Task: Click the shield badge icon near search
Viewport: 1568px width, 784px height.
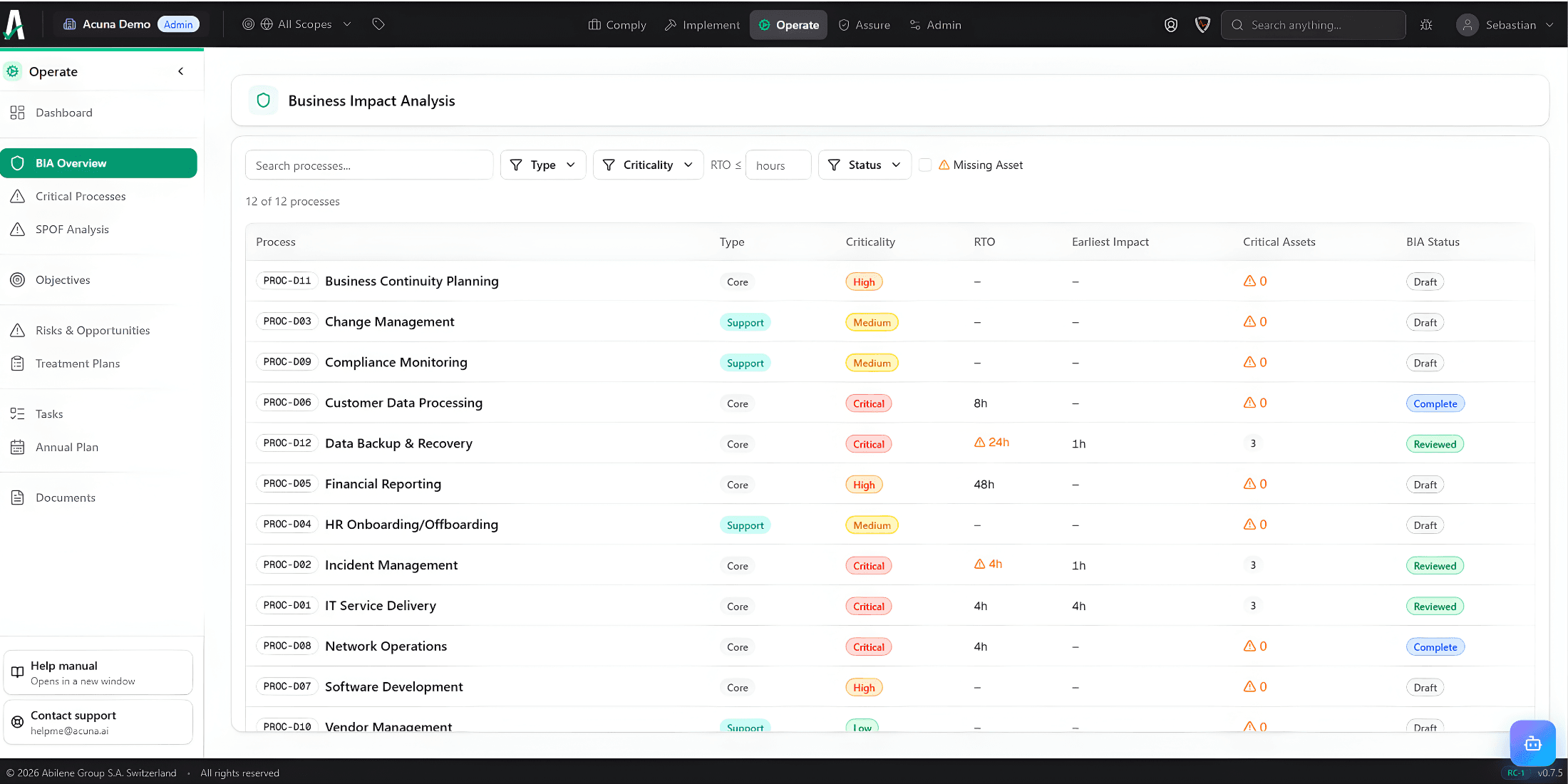Action: [x=1202, y=25]
